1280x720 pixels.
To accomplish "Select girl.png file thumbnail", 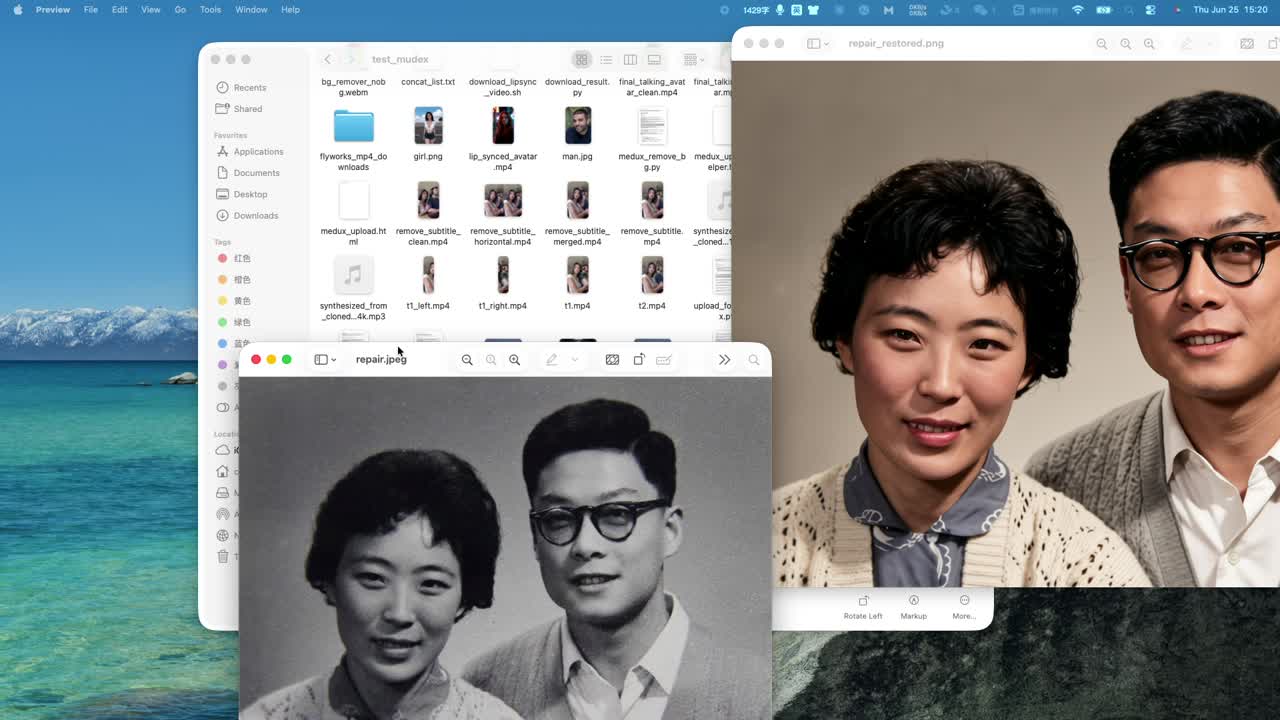I will click(428, 126).
